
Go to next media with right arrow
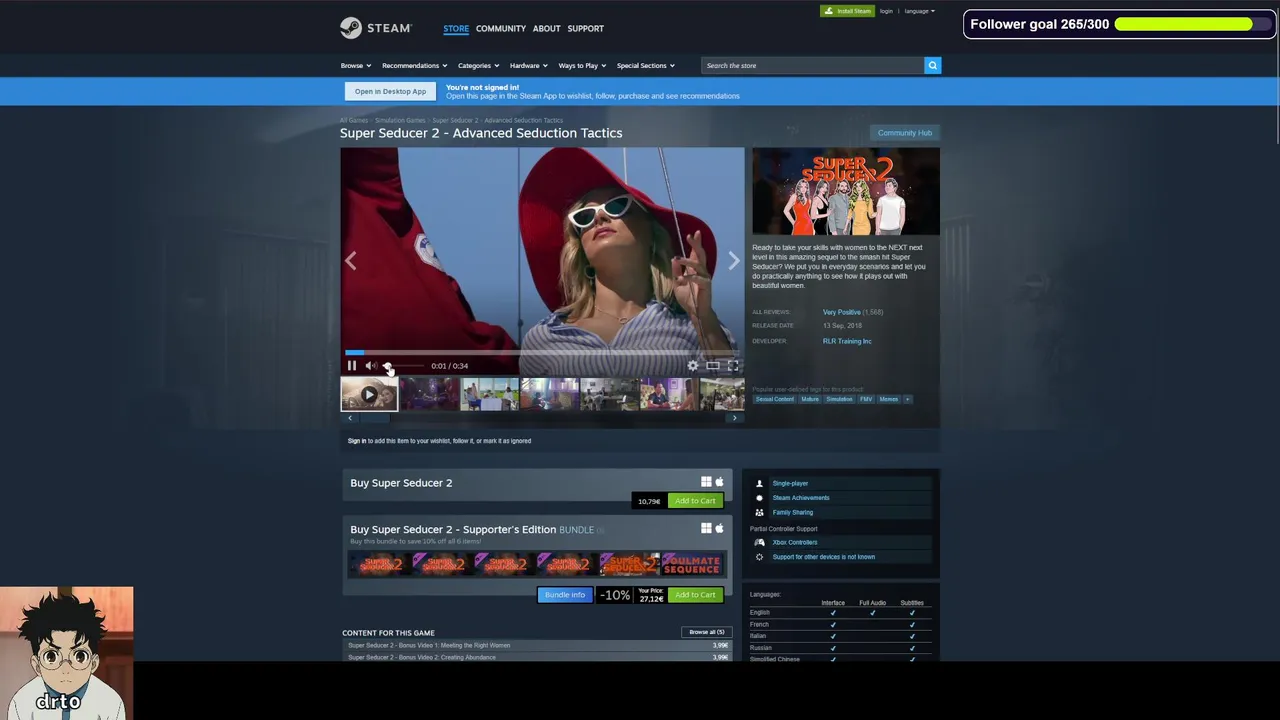tap(734, 260)
